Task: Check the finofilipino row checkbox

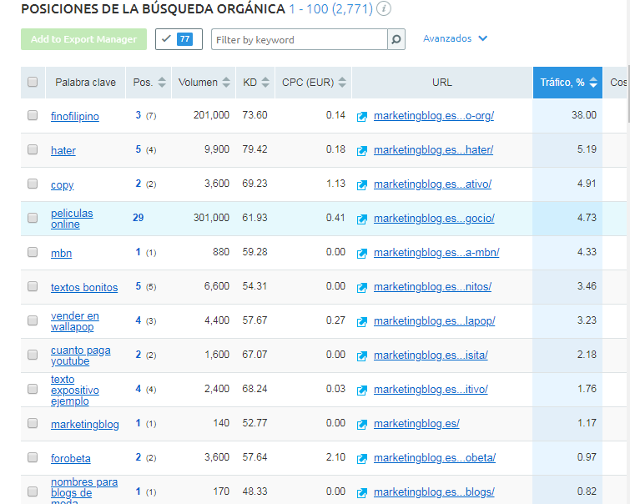Action: pos(33,115)
